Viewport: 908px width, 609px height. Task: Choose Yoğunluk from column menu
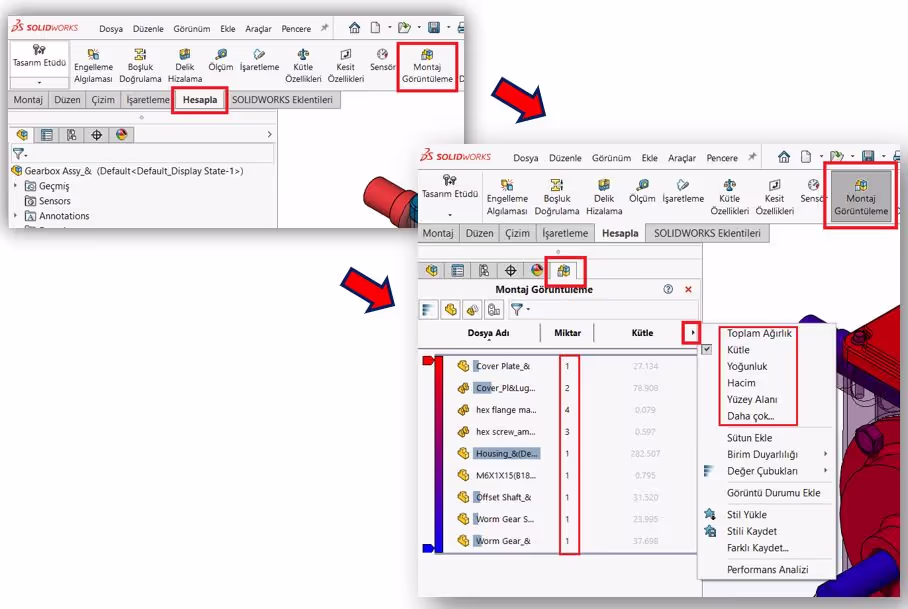pyautogui.click(x=746, y=366)
